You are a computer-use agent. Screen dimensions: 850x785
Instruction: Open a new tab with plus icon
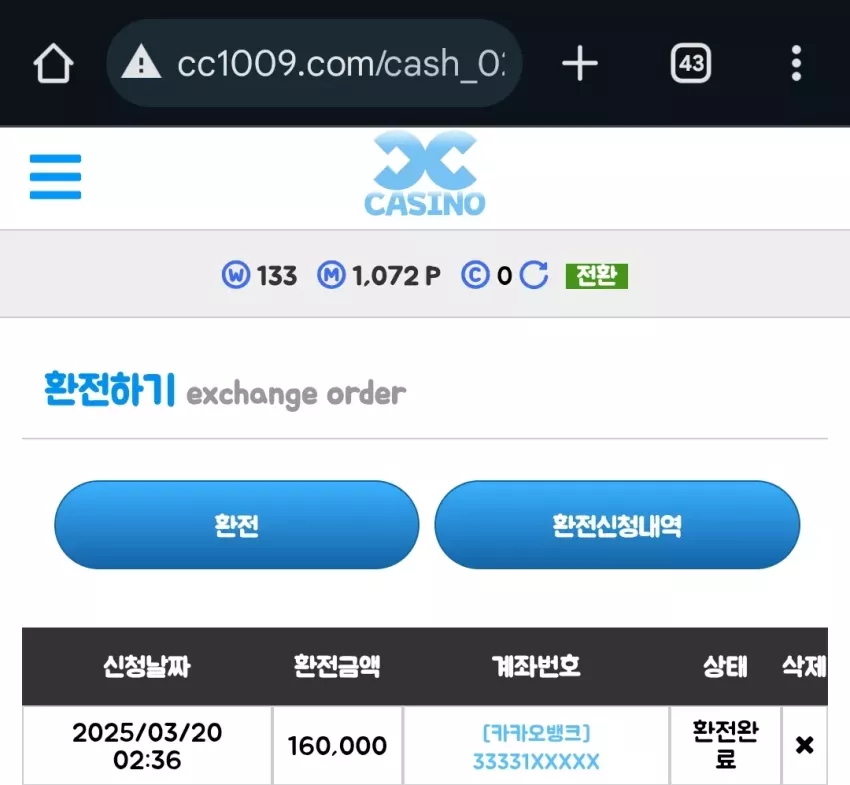coord(579,63)
